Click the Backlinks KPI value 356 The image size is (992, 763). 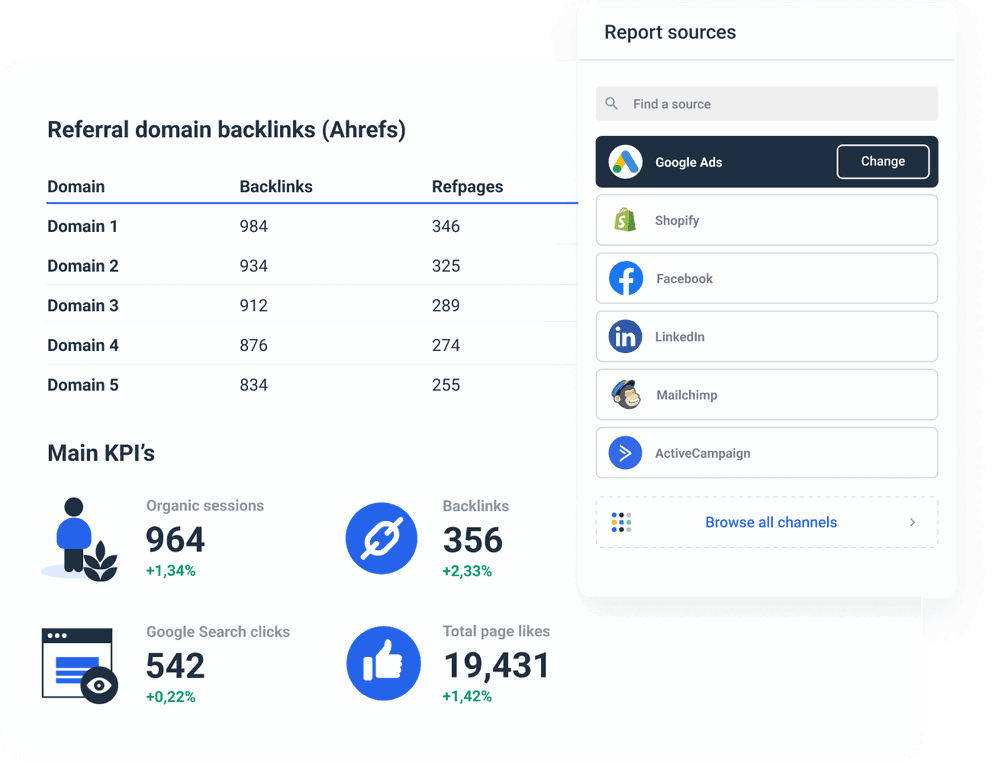point(473,540)
